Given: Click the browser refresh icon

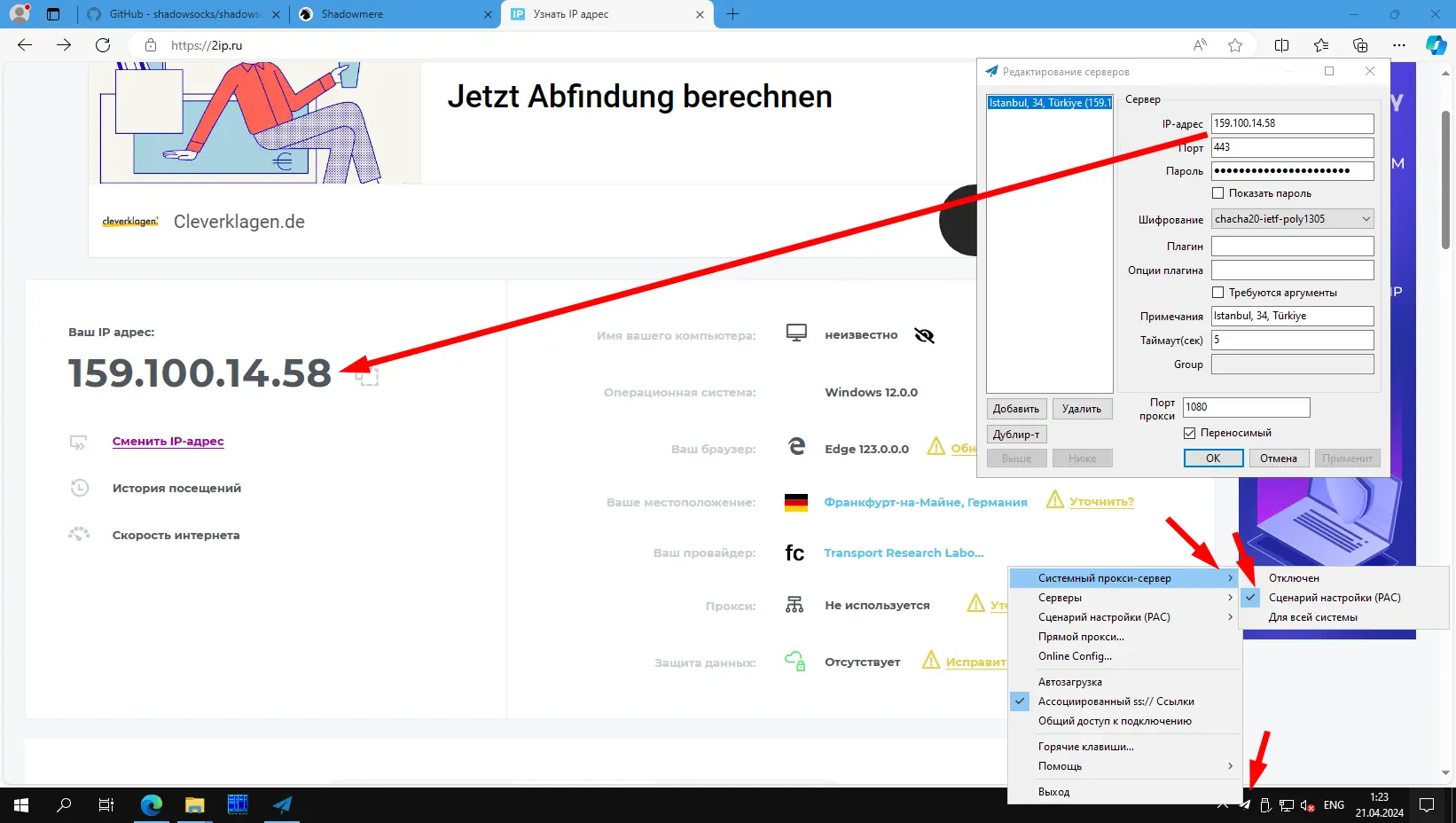Looking at the screenshot, I should click(x=103, y=45).
